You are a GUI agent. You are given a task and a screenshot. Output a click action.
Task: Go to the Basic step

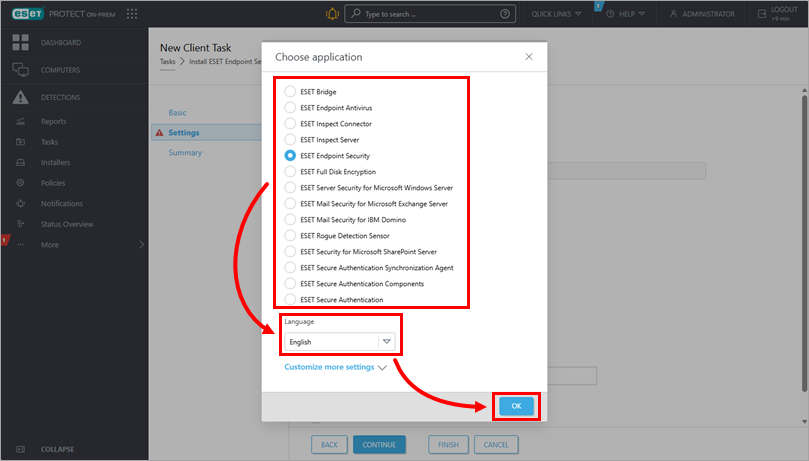click(177, 113)
